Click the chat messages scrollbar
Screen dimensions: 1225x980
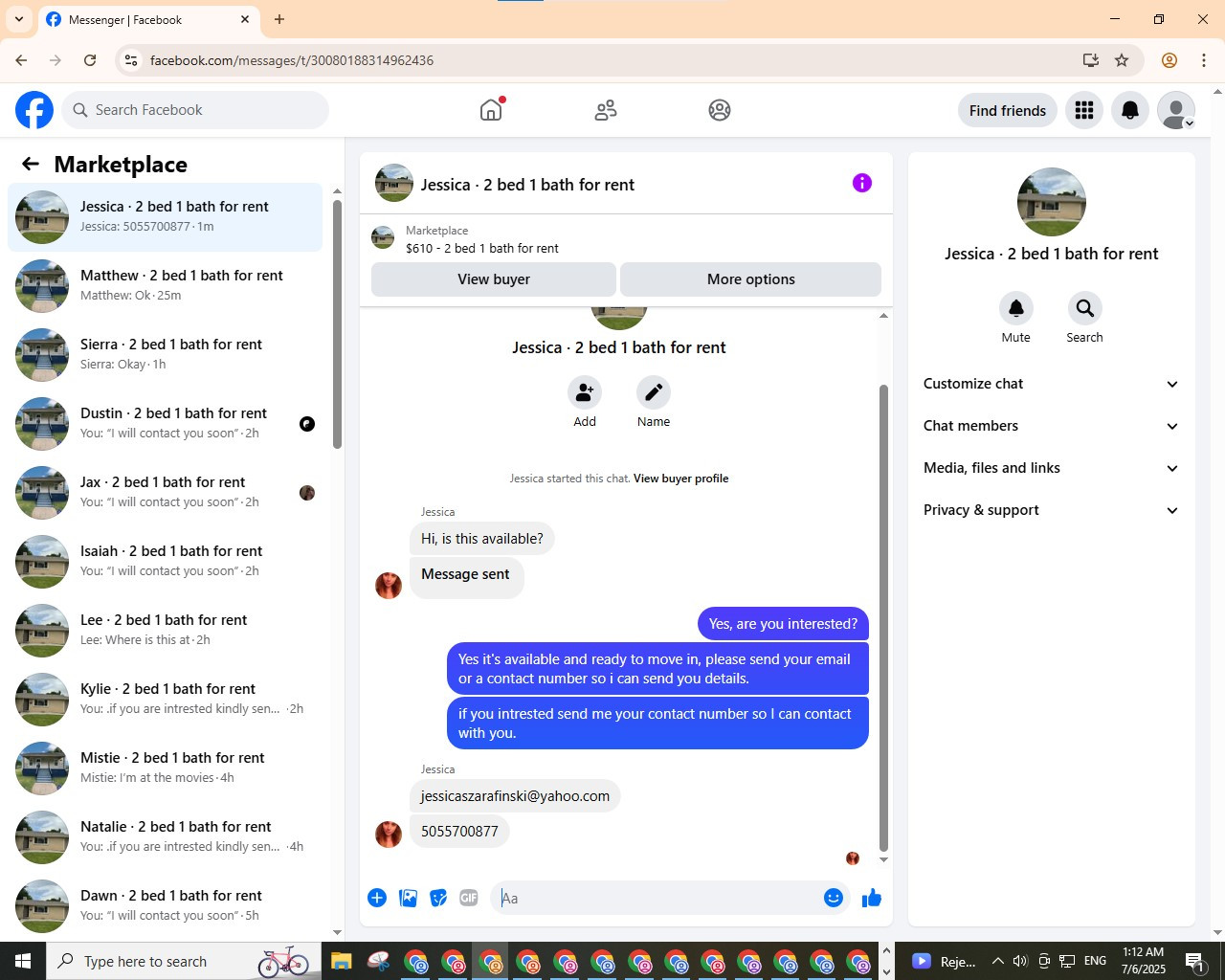[883, 617]
